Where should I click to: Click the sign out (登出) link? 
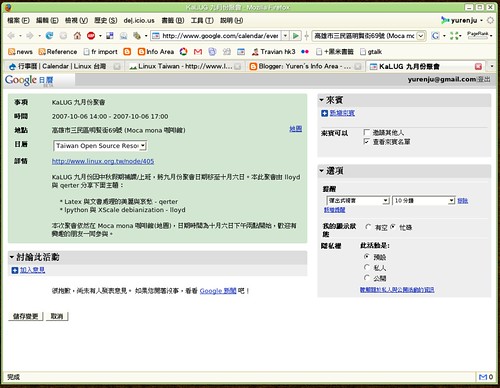tap(484, 79)
